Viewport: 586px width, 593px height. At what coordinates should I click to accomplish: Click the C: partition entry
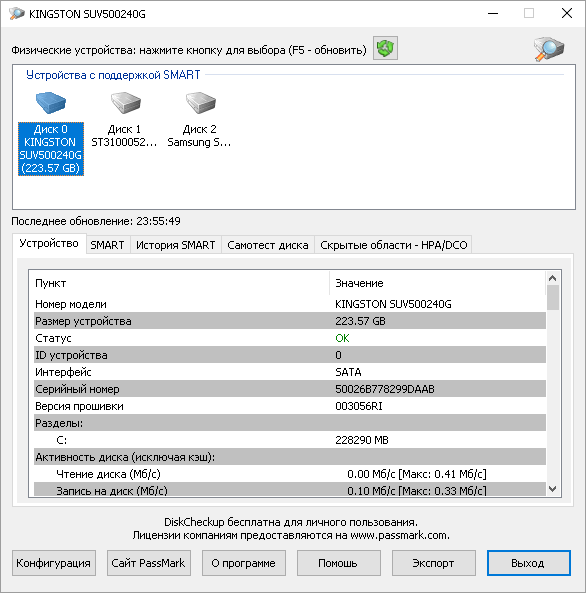[x=62, y=440]
